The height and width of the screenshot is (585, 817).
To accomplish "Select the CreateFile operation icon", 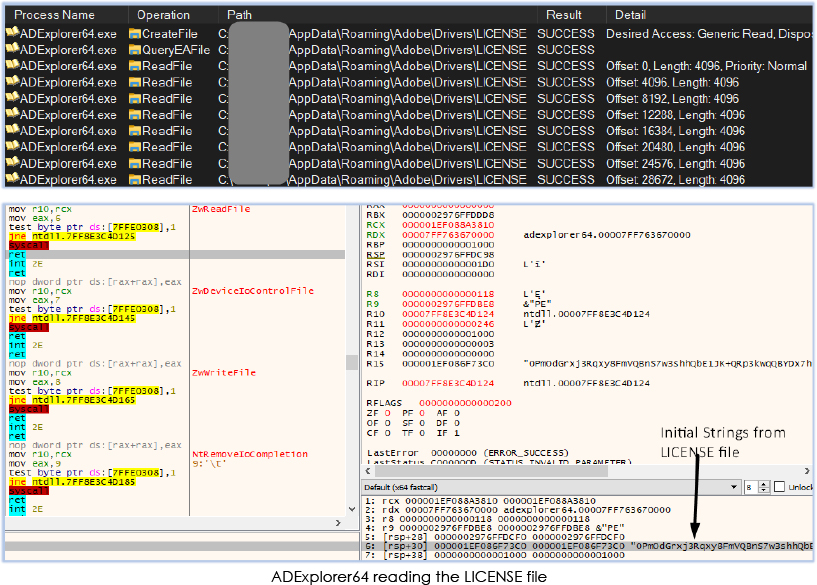I will (135, 34).
